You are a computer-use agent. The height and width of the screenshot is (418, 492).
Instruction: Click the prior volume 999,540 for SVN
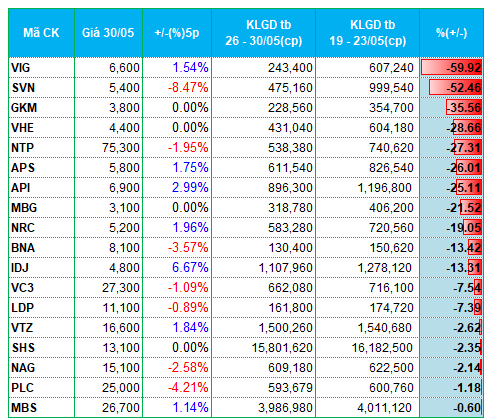point(391,88)
